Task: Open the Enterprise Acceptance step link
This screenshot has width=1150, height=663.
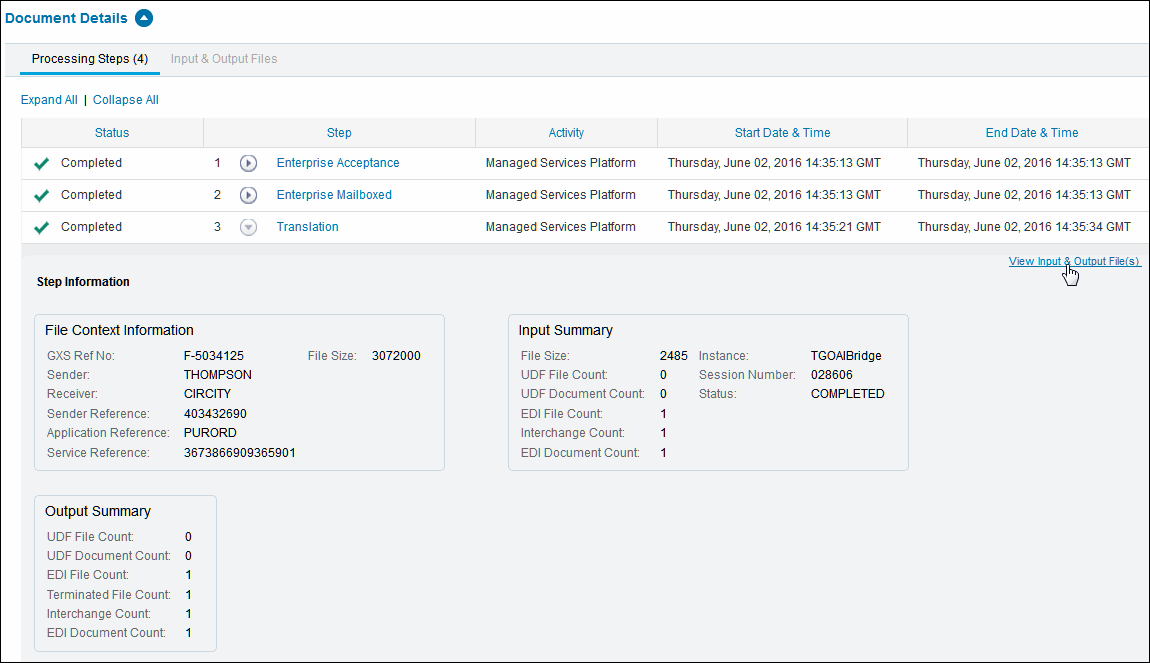Action: tap(338, 163)
